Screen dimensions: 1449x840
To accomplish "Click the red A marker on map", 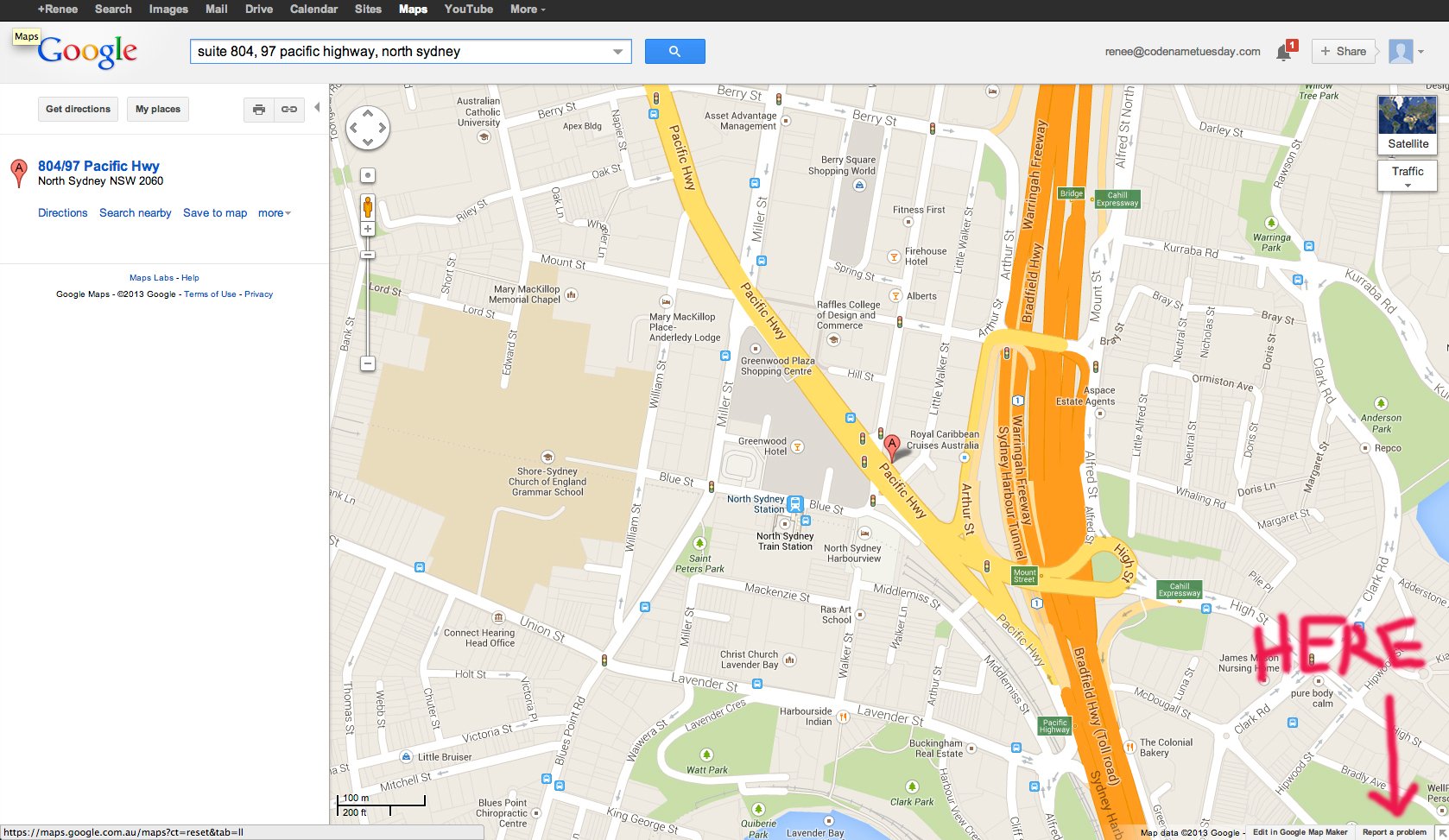I will coord(892,448).
